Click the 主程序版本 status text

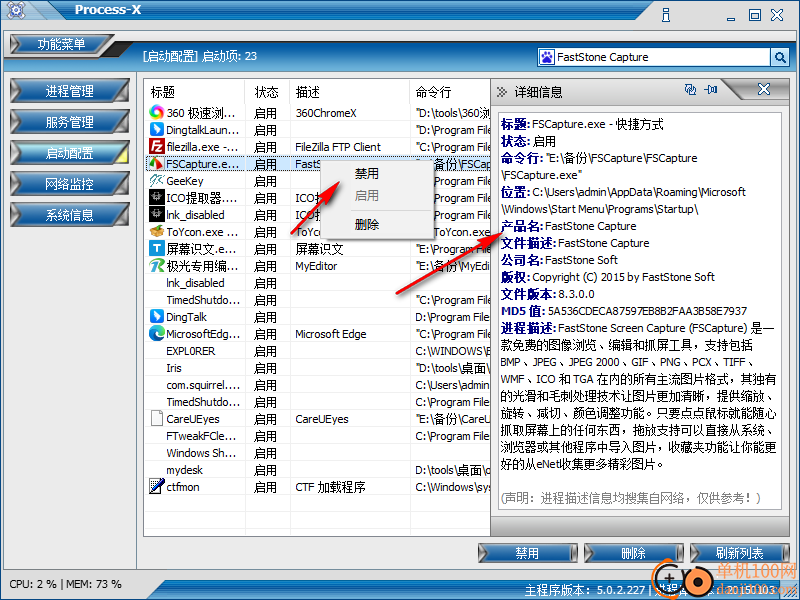(585, 590)
